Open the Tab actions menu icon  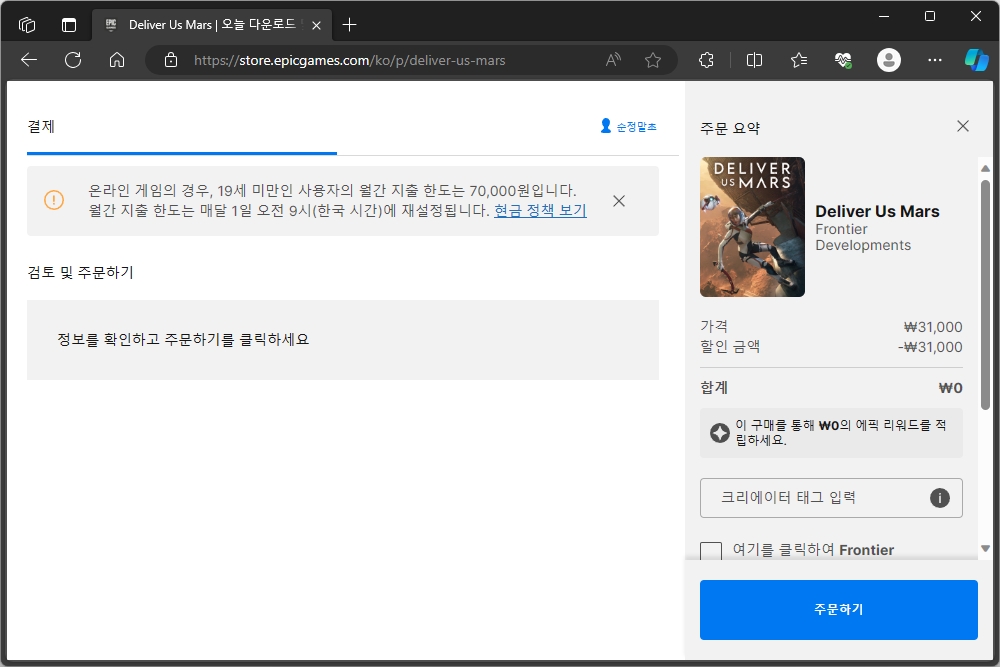[x=69, y=25]
